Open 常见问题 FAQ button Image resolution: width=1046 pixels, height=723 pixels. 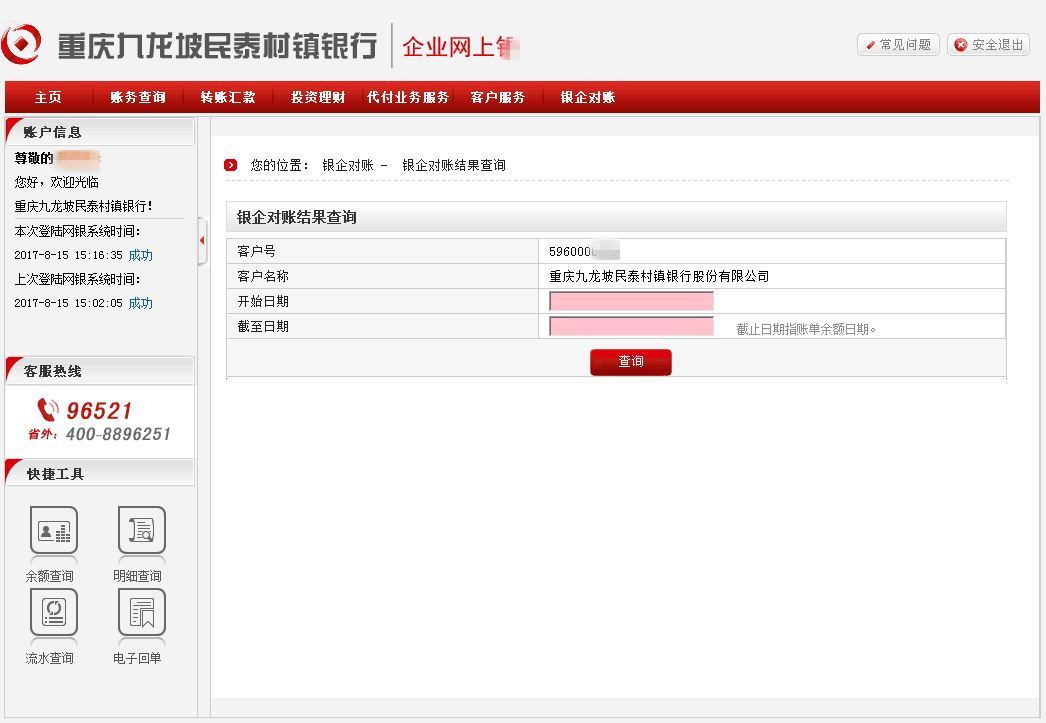[898, 45]
